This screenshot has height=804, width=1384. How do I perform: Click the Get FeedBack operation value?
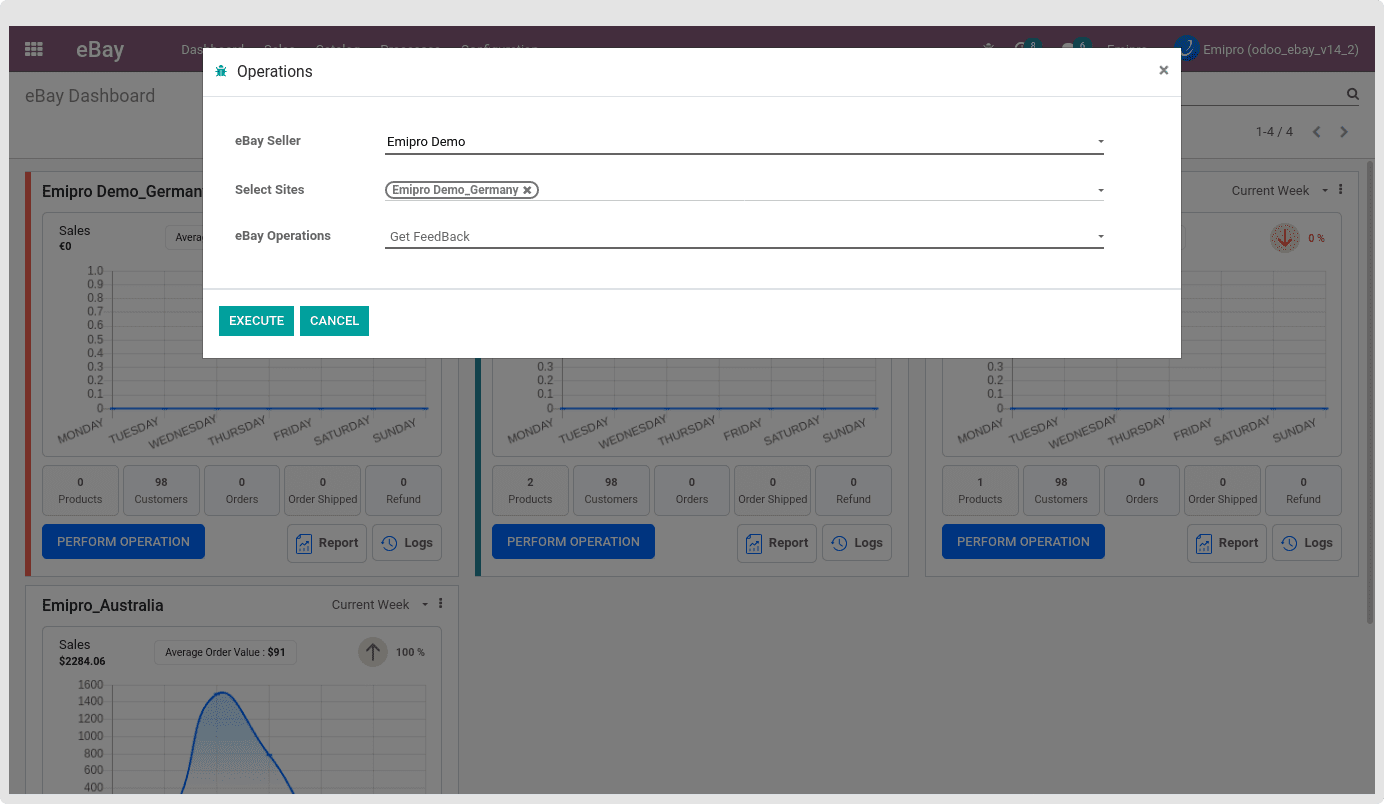[x=430, y=237]
